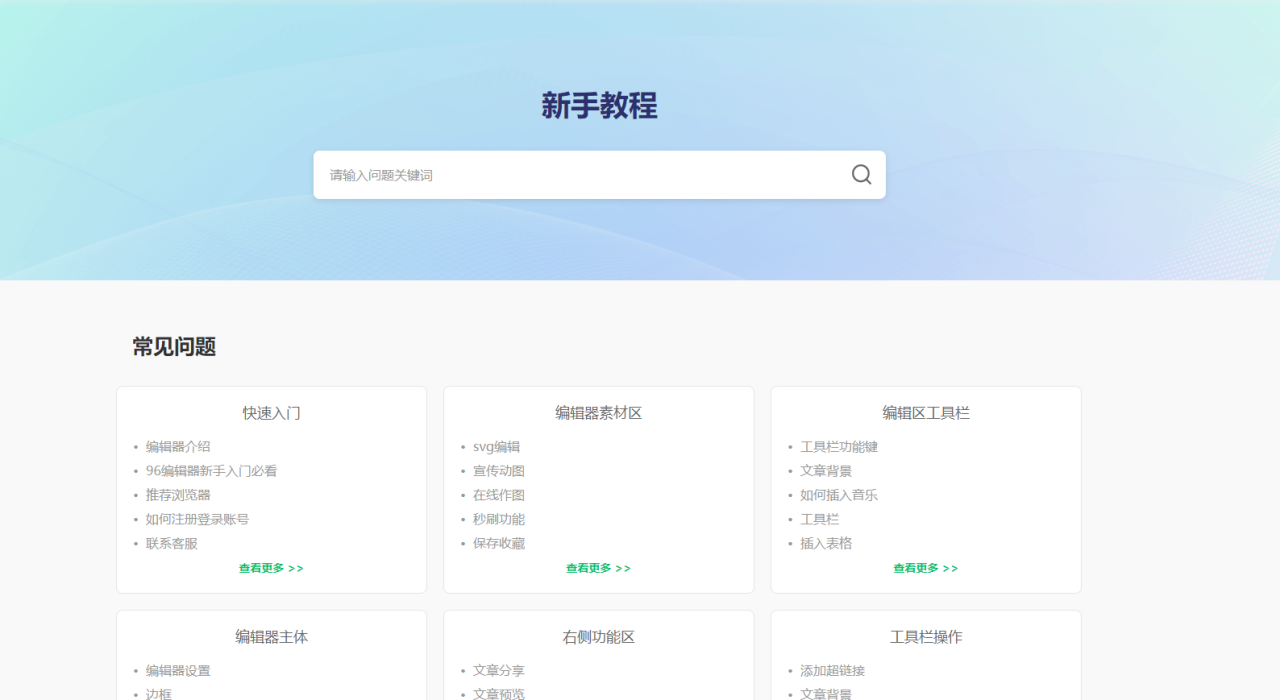Image resolution: width=1280 pixels, height=700 pixels.
Task: Click the magnifier search icon
Action: click(x=861, y=175)
